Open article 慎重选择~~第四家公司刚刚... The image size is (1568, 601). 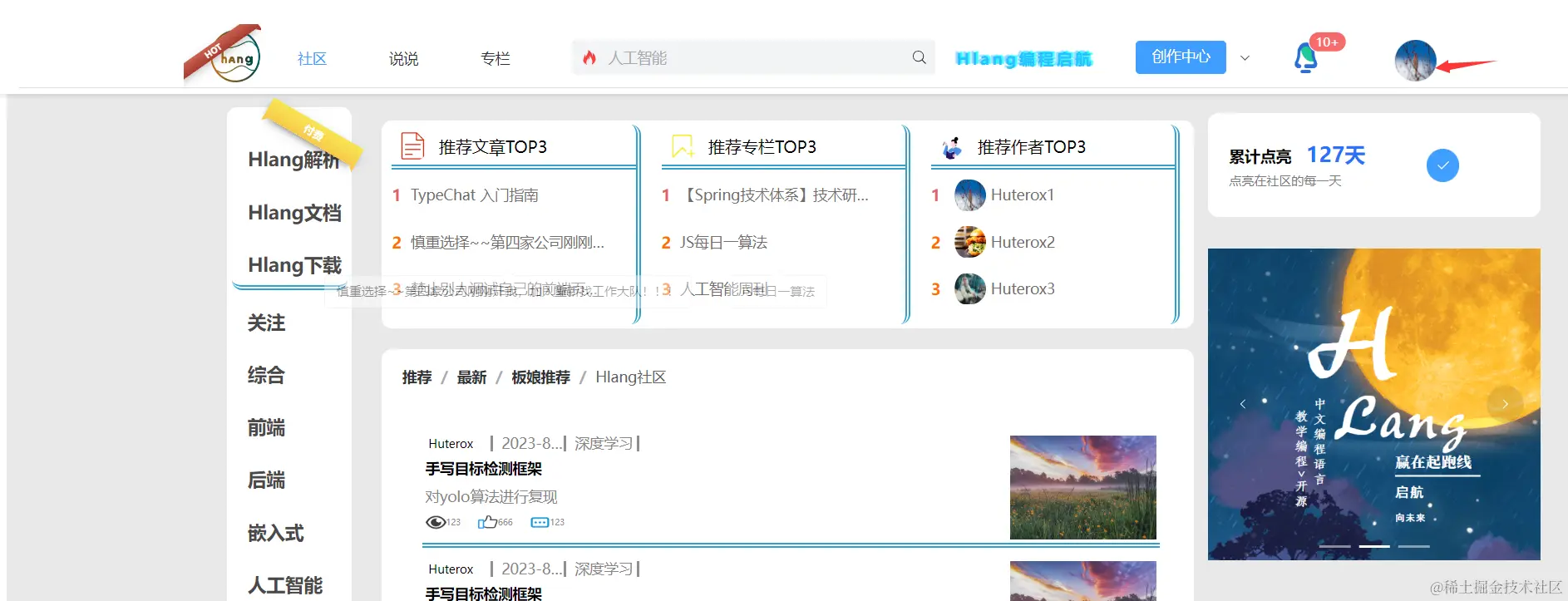tap(507, 242)
